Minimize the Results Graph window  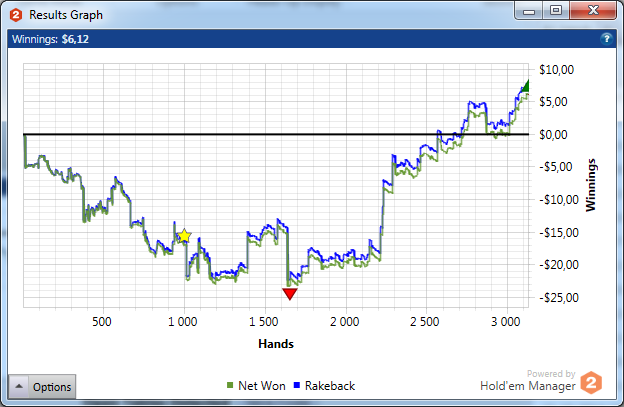[x=529, y=11]
